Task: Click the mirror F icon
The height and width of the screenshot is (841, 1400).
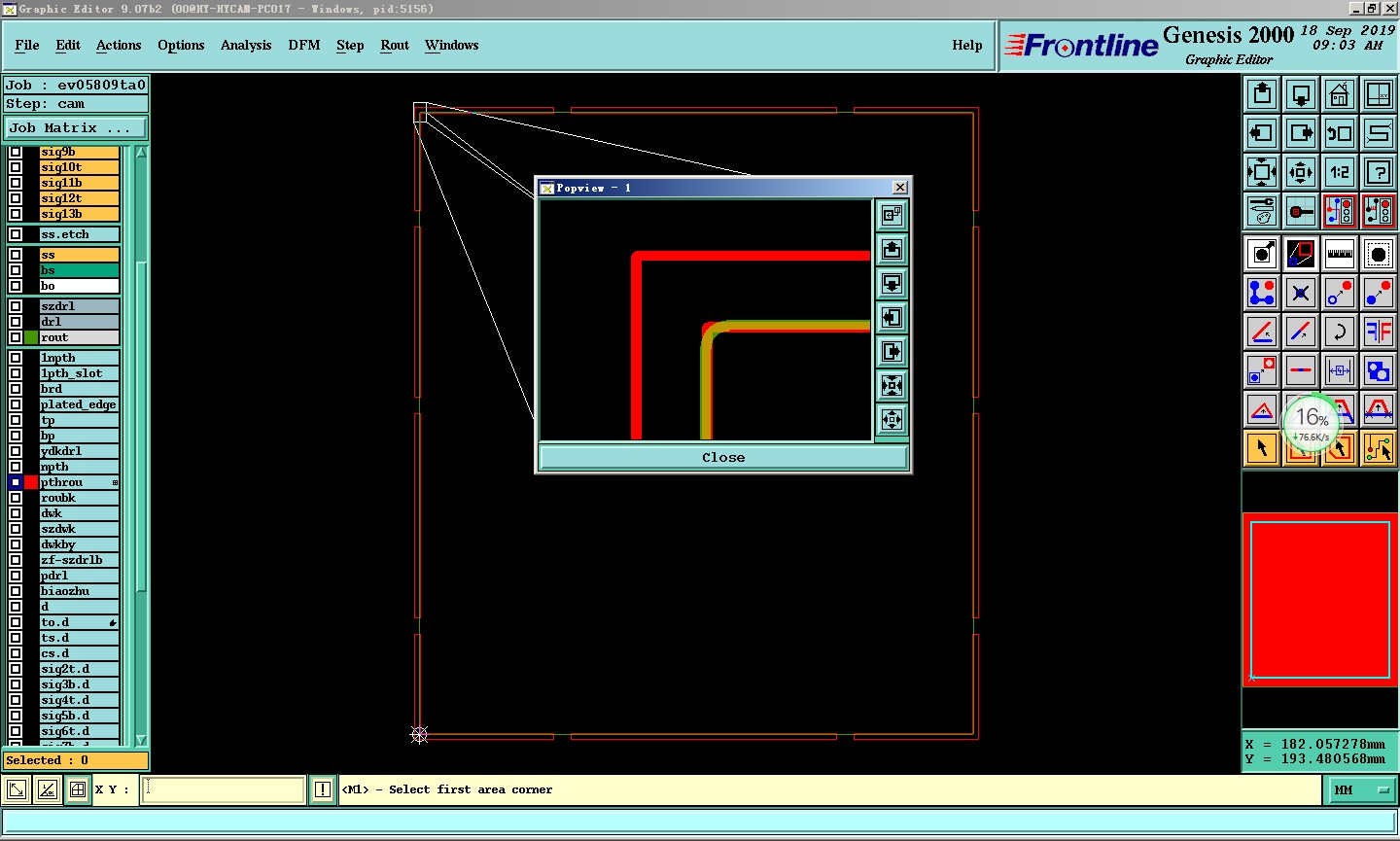Action: click(x=1379, y=332)
